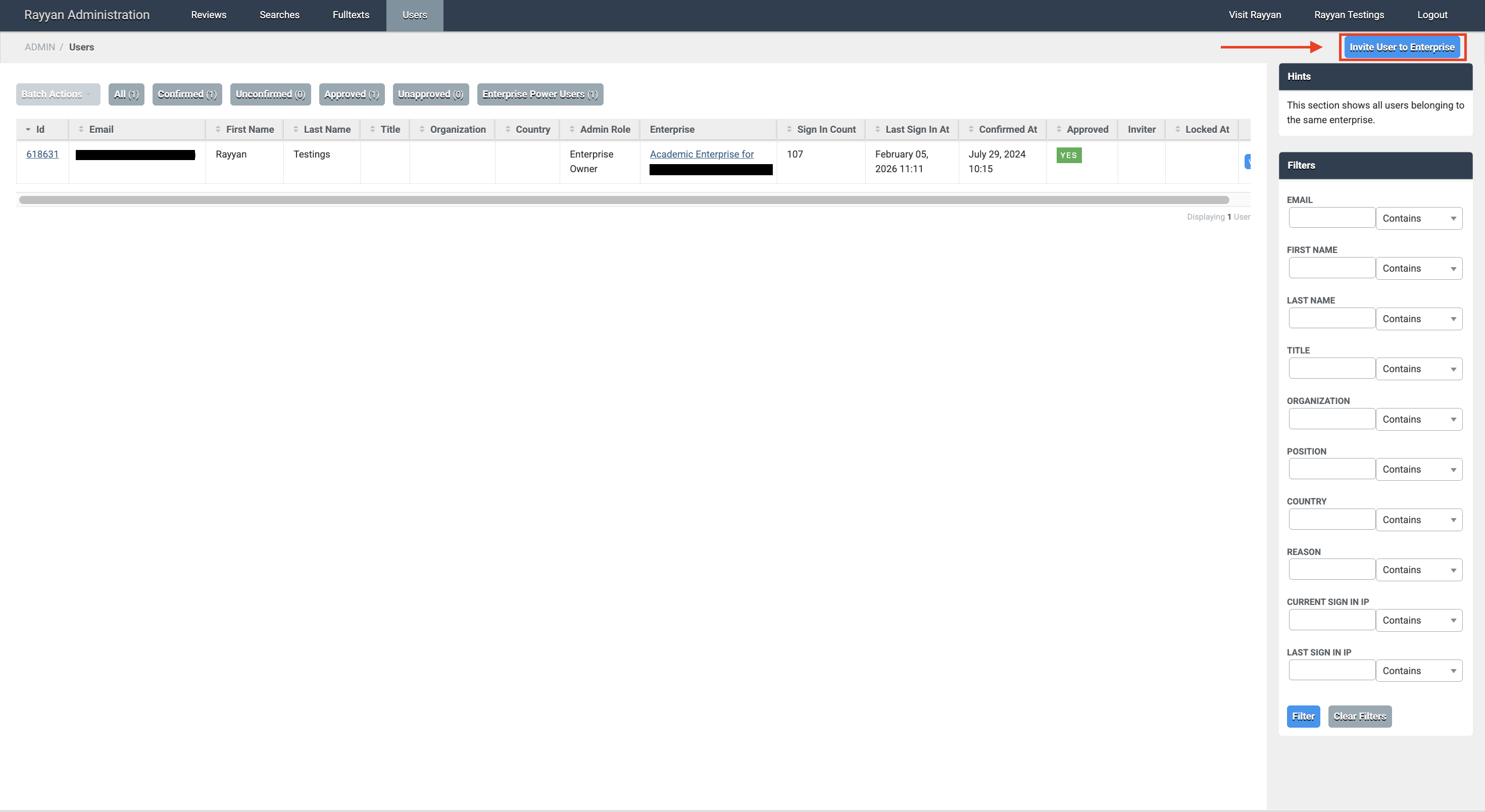Sort table by Email column
The height and width of the screenshot is (812, 1485).
[x=101, y=130]
